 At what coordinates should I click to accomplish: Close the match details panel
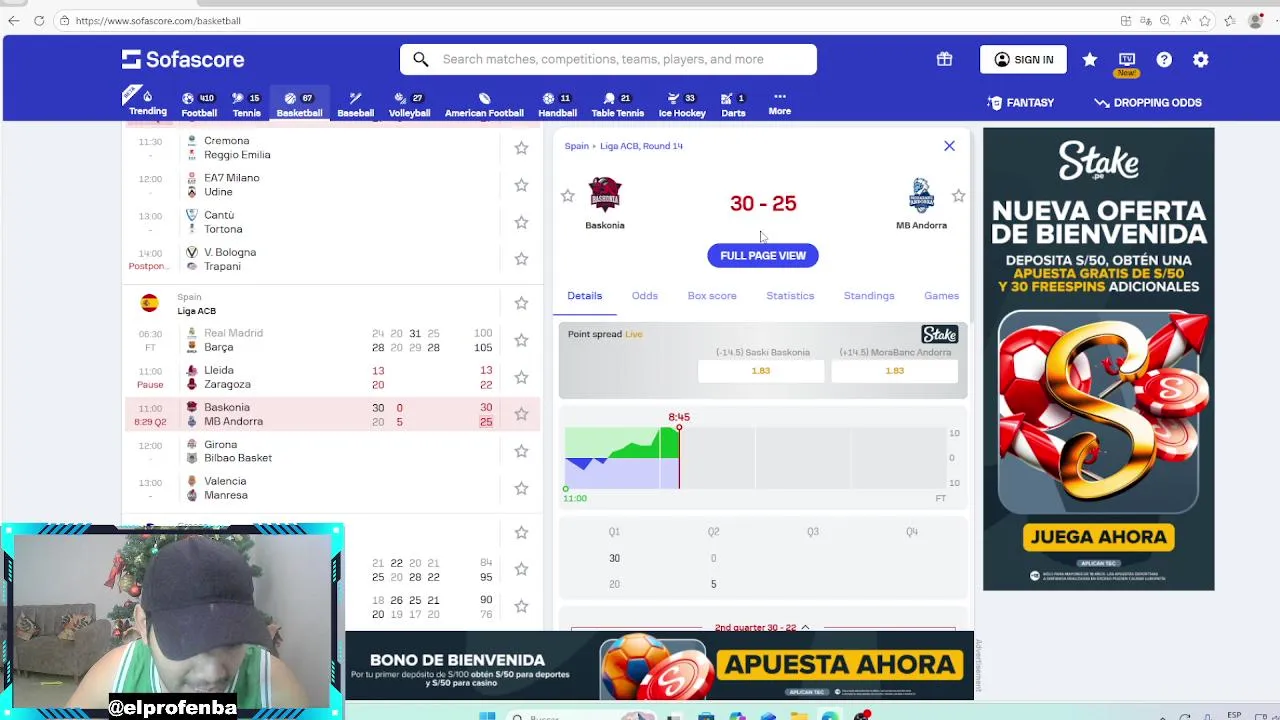[949, 146]
